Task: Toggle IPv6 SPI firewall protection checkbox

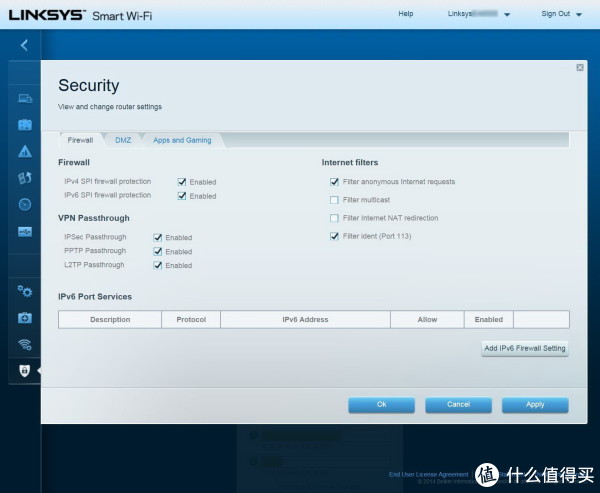Action: (x=182, y=196)
